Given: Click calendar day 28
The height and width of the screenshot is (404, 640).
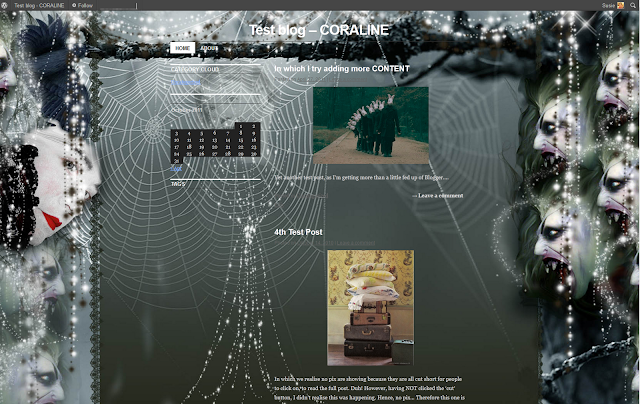Looking at the screenshot, I should (228, 154).
